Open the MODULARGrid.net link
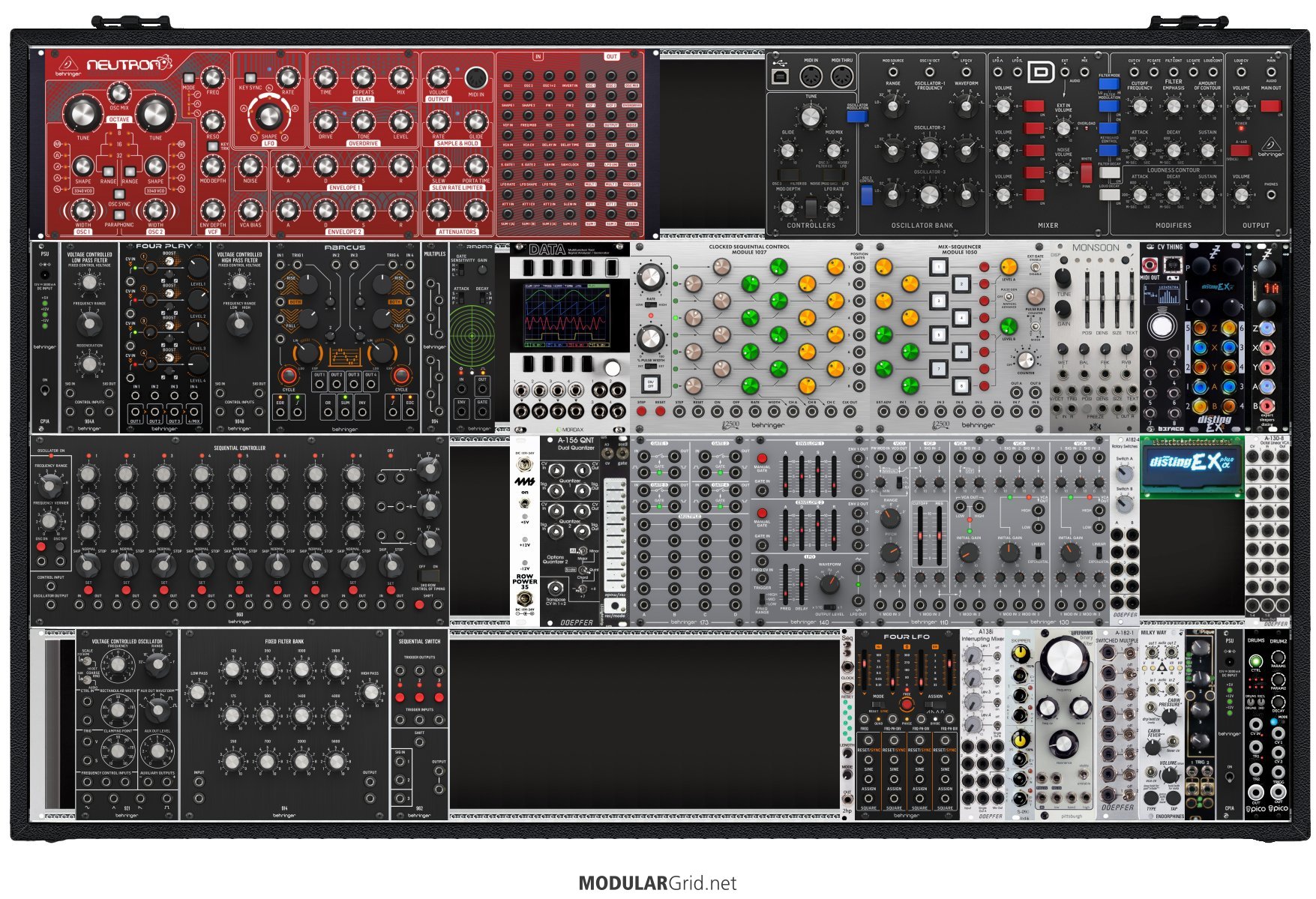This screenshot has height=899, width=1316. point(658,883)
